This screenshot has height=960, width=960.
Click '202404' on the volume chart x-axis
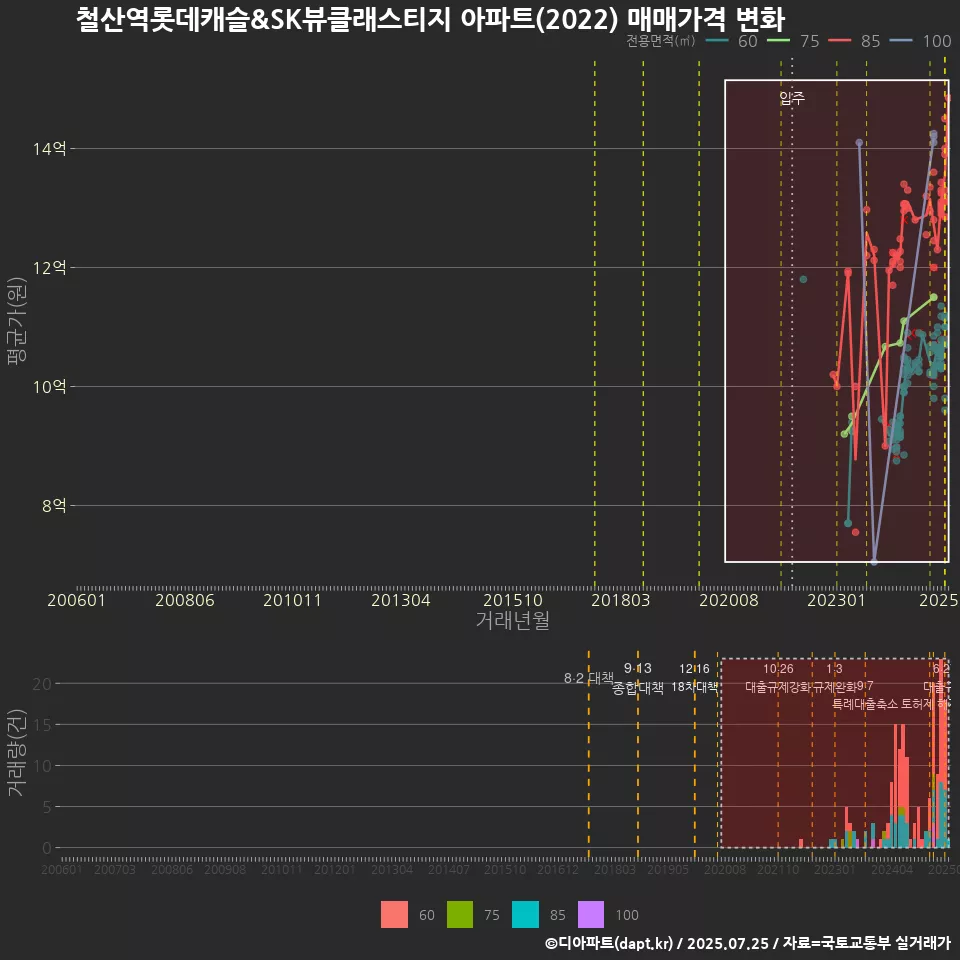892,869
